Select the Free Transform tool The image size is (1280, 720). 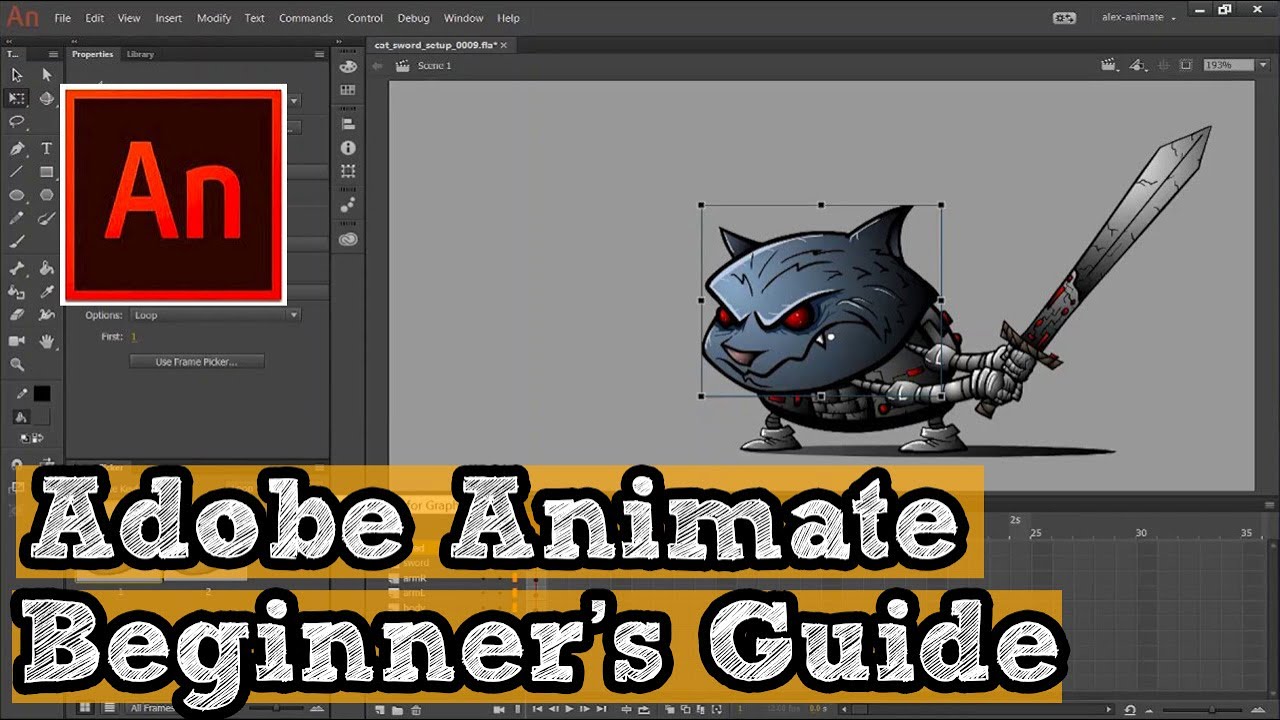click(x=17, y=99)
